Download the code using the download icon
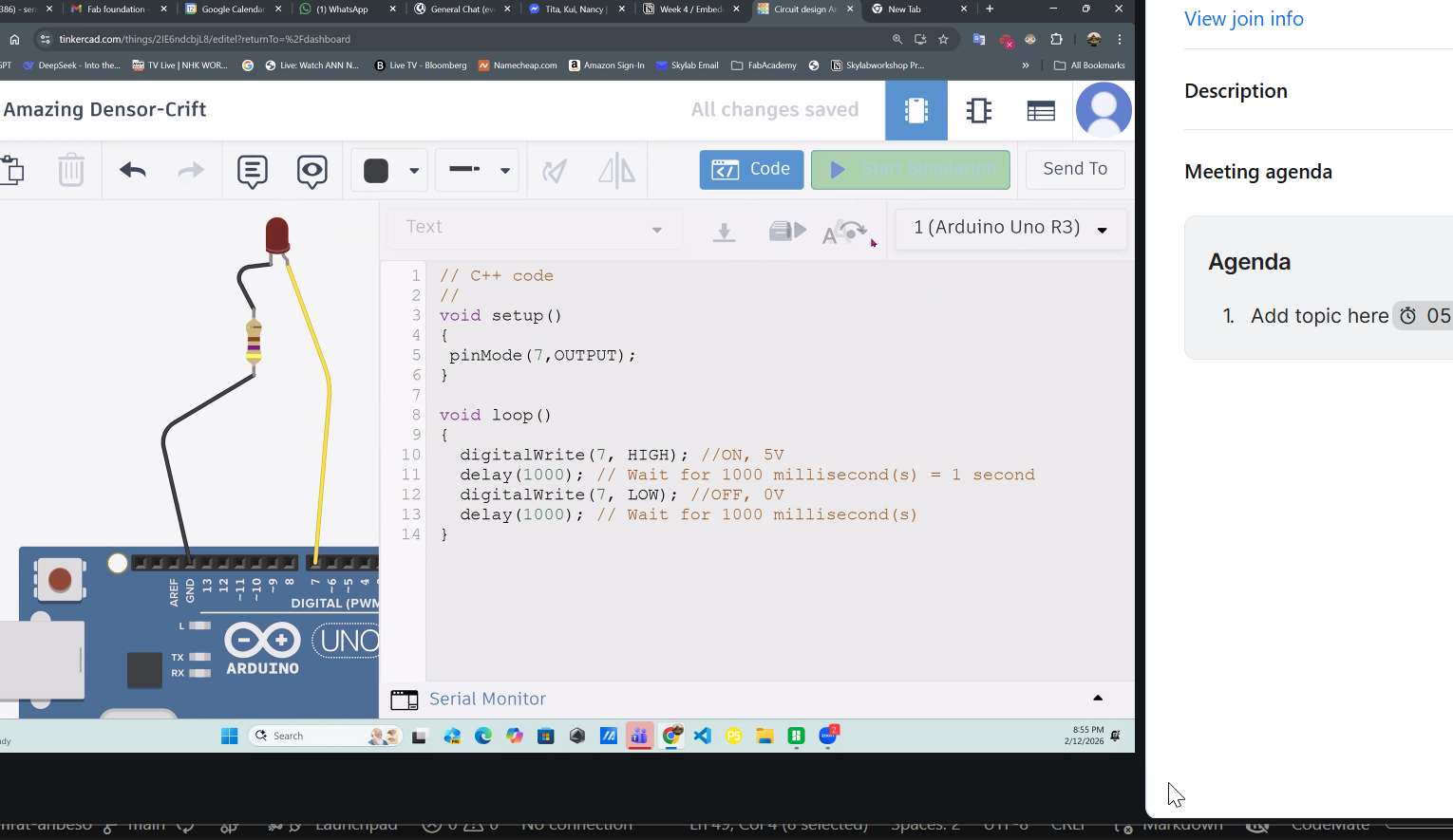 pos(724,231)
